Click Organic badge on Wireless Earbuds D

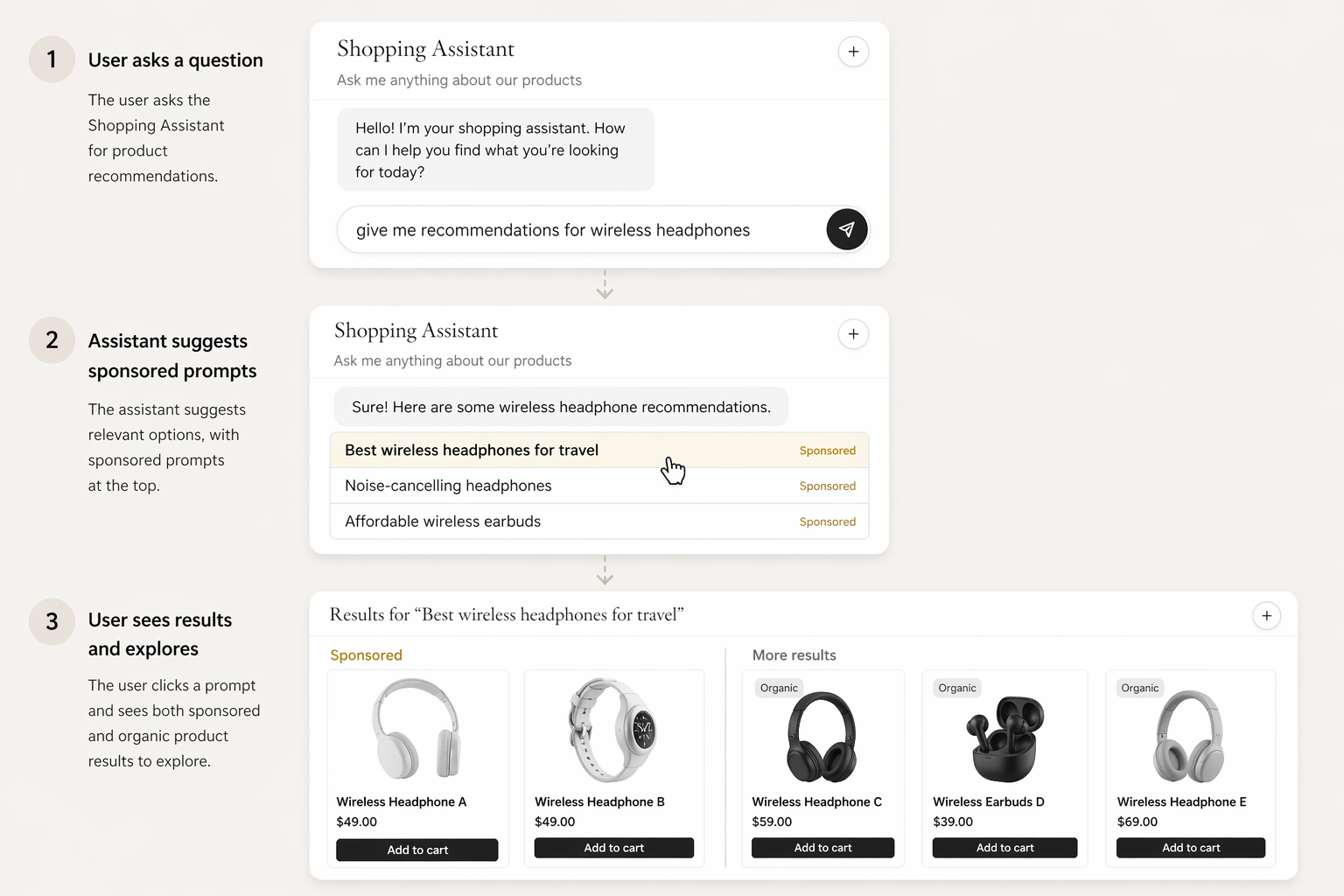tap(957, 688)
